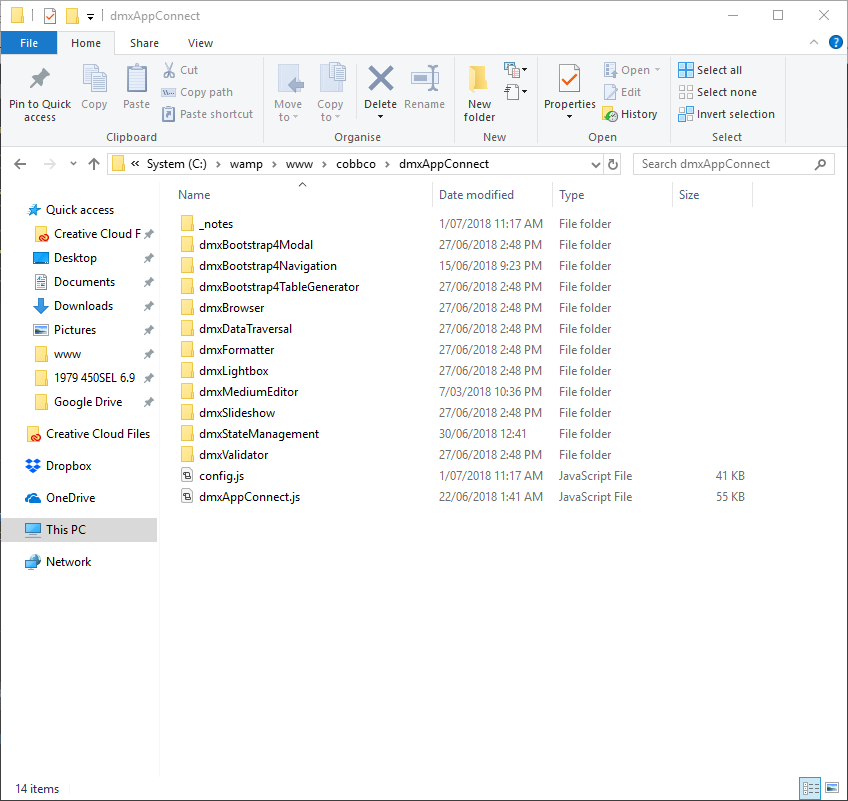Click www in the address path
The width and height of the screenshot is (848, 801).
(x=299, y=164)
